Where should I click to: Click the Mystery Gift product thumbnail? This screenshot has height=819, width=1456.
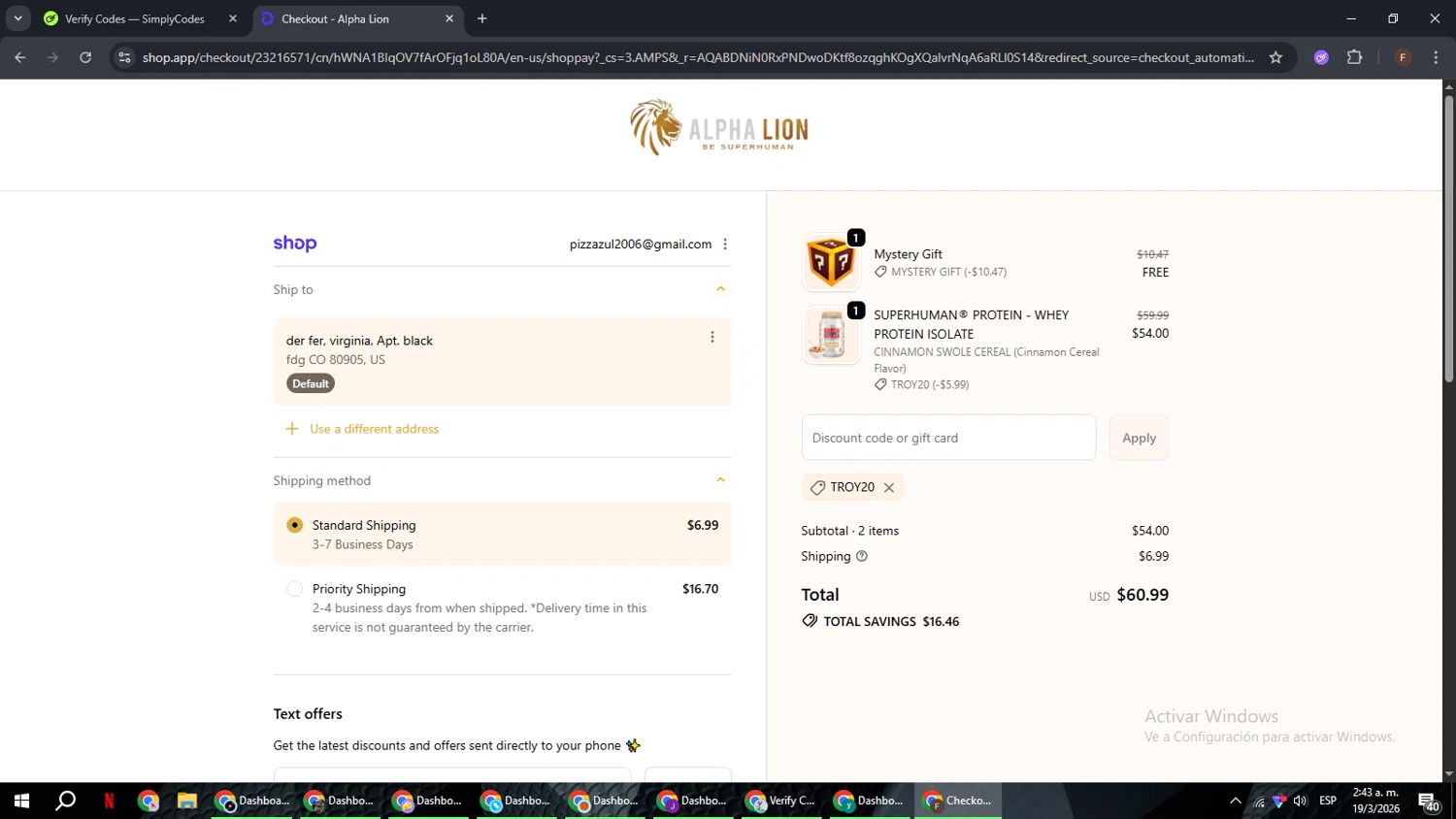pos(831,262)
